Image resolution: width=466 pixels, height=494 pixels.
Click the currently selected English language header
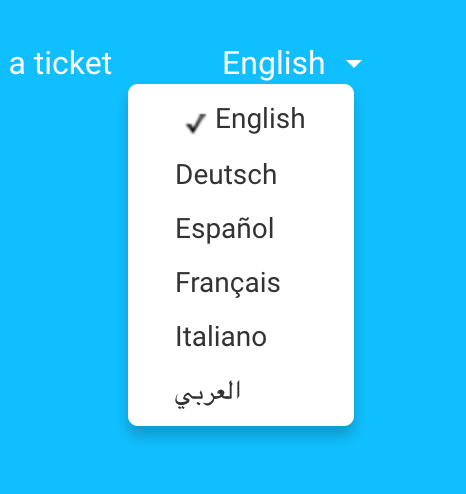(274, 63)
